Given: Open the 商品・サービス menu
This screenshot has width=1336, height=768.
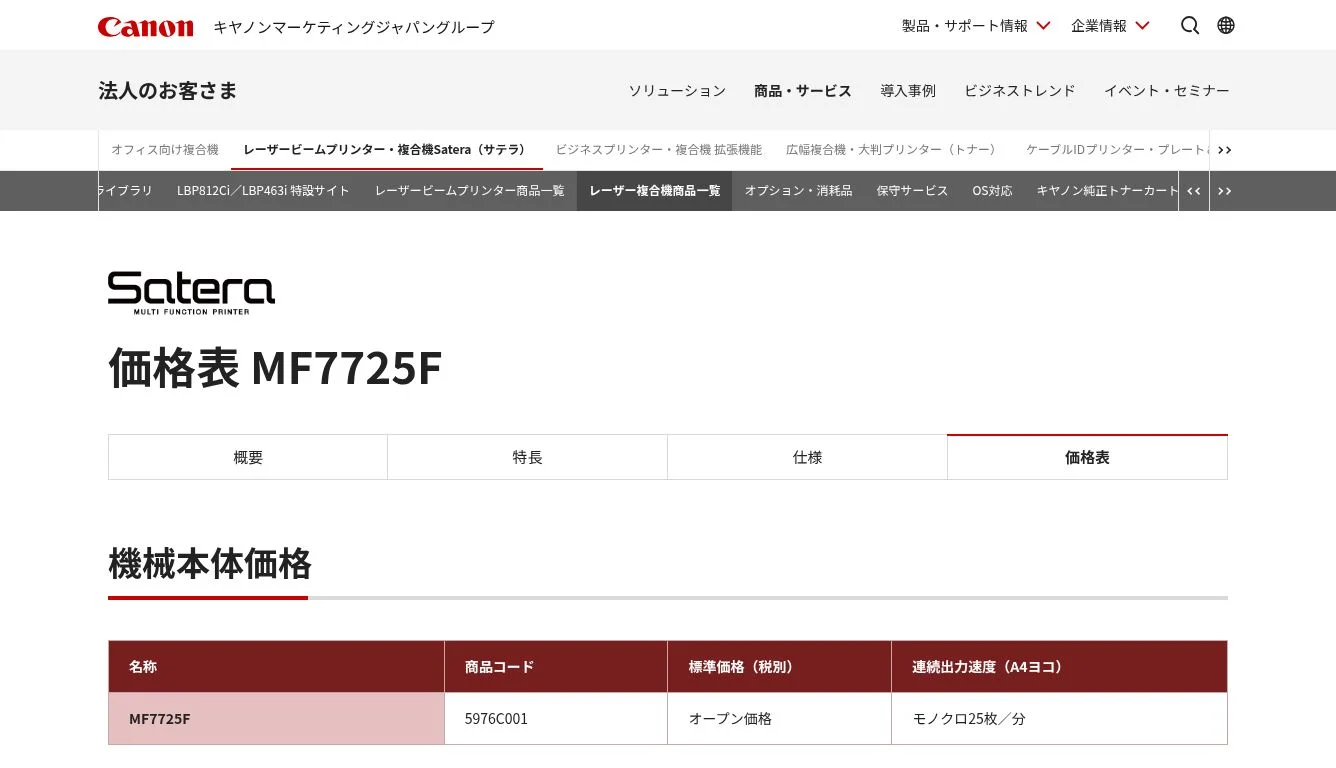Looking at the screenshot, I should coord(802,91).
